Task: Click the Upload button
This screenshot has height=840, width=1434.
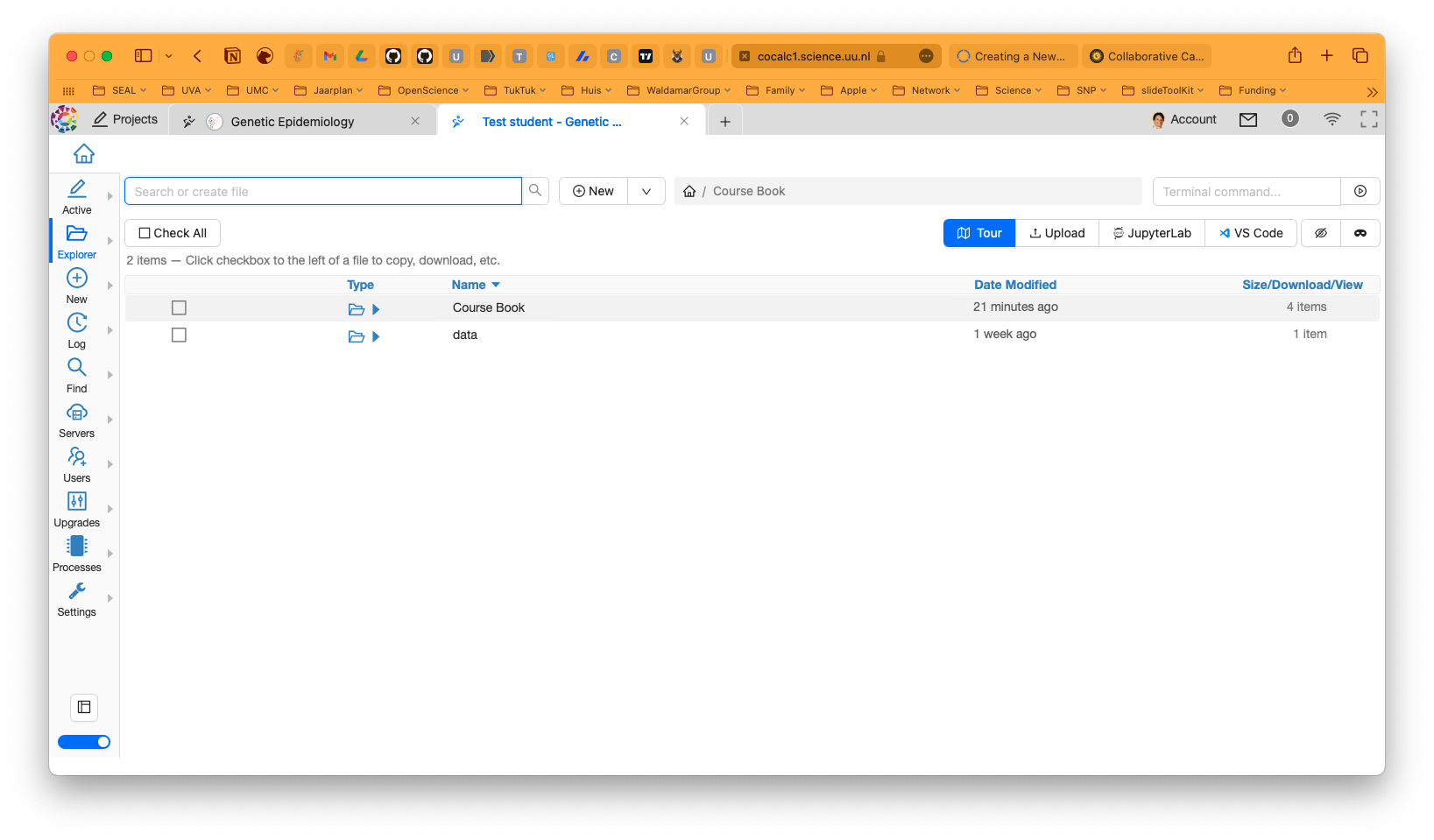Action: pyautogui.click(x=1057, y=233)
